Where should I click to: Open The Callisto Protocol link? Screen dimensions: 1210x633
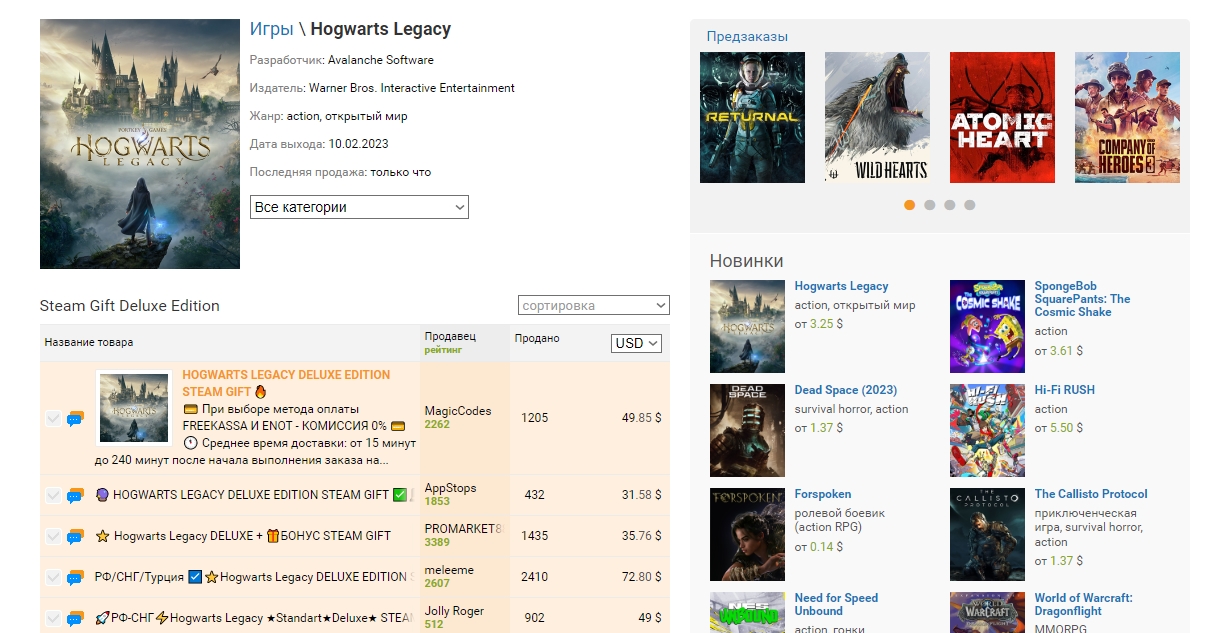[x=1091, y=494]
